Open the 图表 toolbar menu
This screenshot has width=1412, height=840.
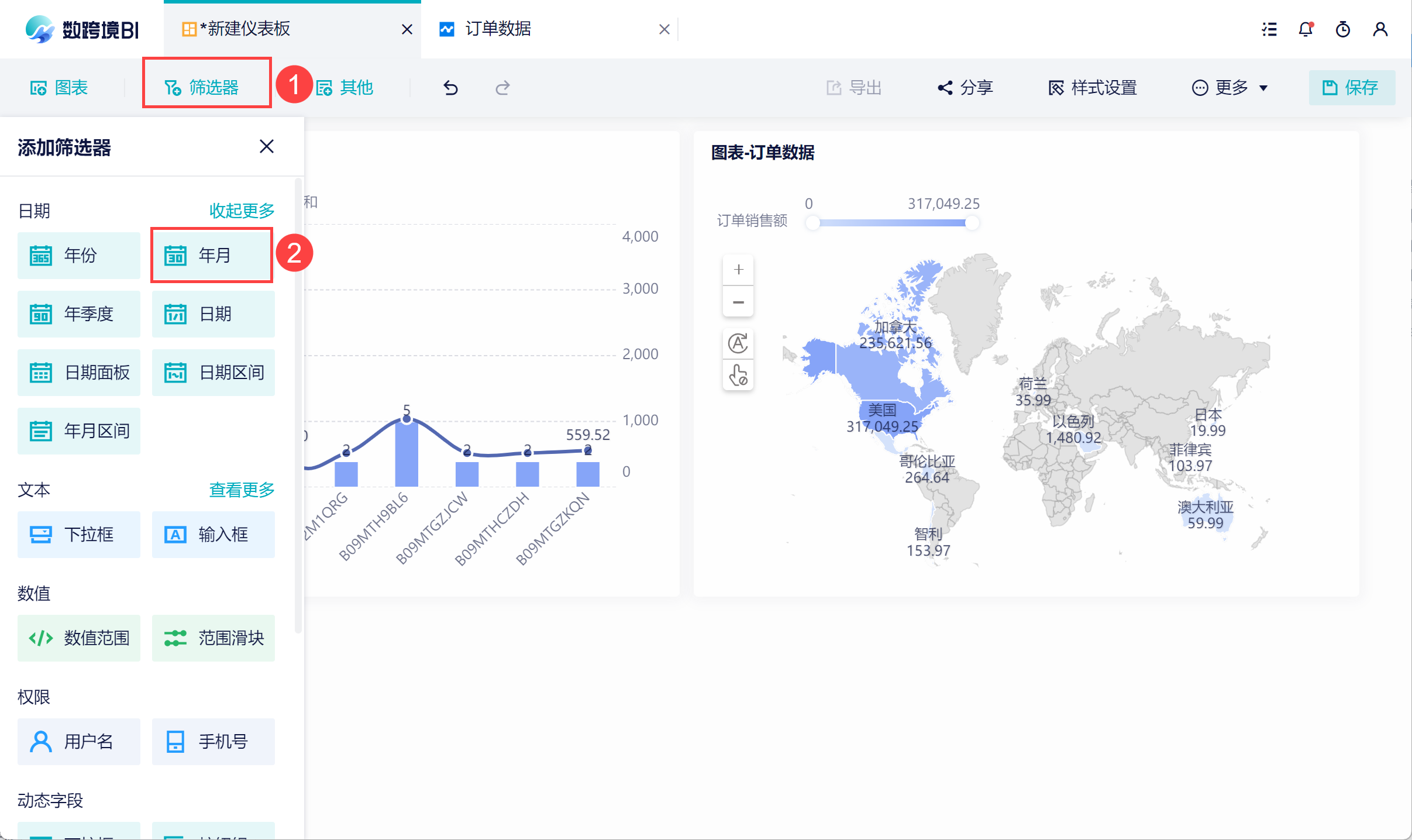click(x=59, y=88)
